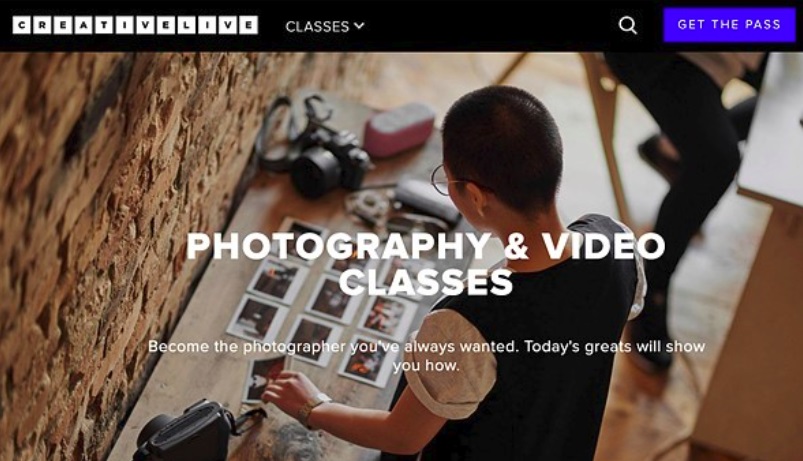Viewport: 803px width, 461px height.
Task: Click the GET THE PASS button
Action: click(x=729, y=25)
